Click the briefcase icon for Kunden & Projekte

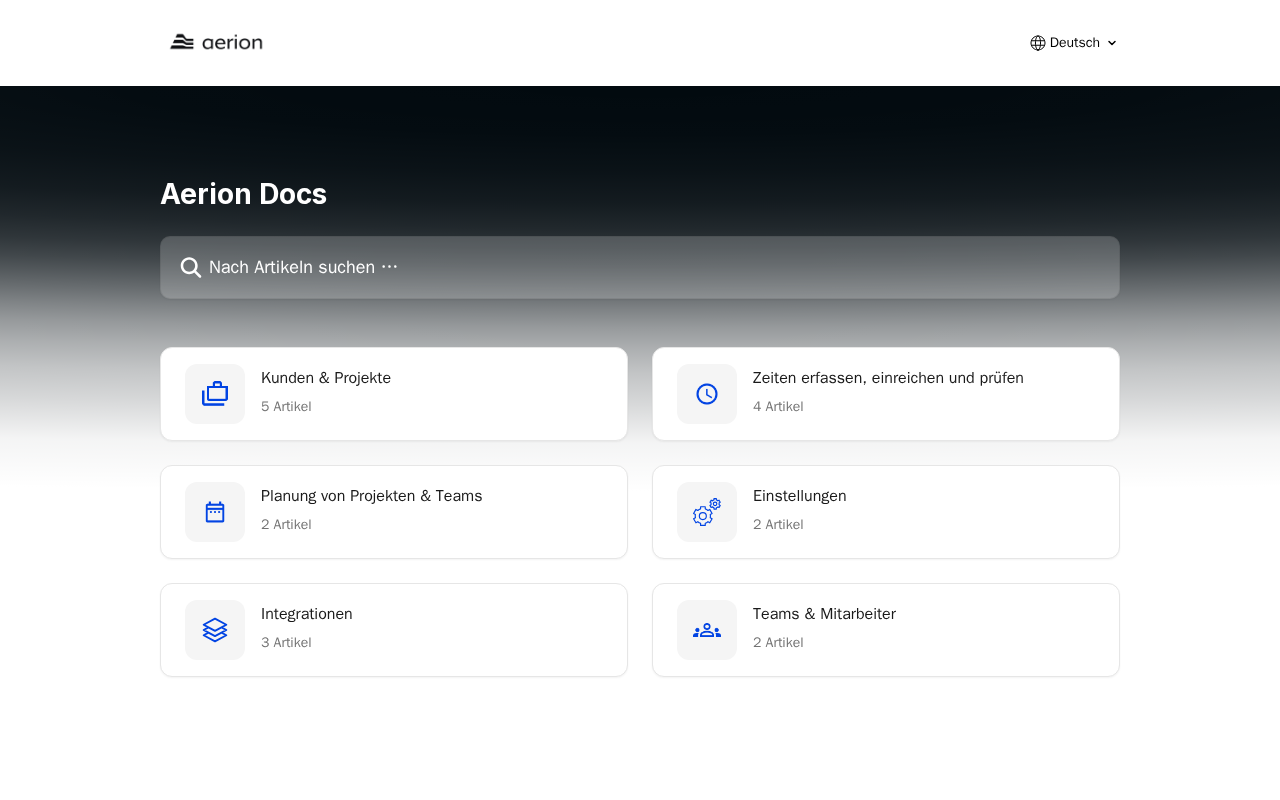pos(215,394)
